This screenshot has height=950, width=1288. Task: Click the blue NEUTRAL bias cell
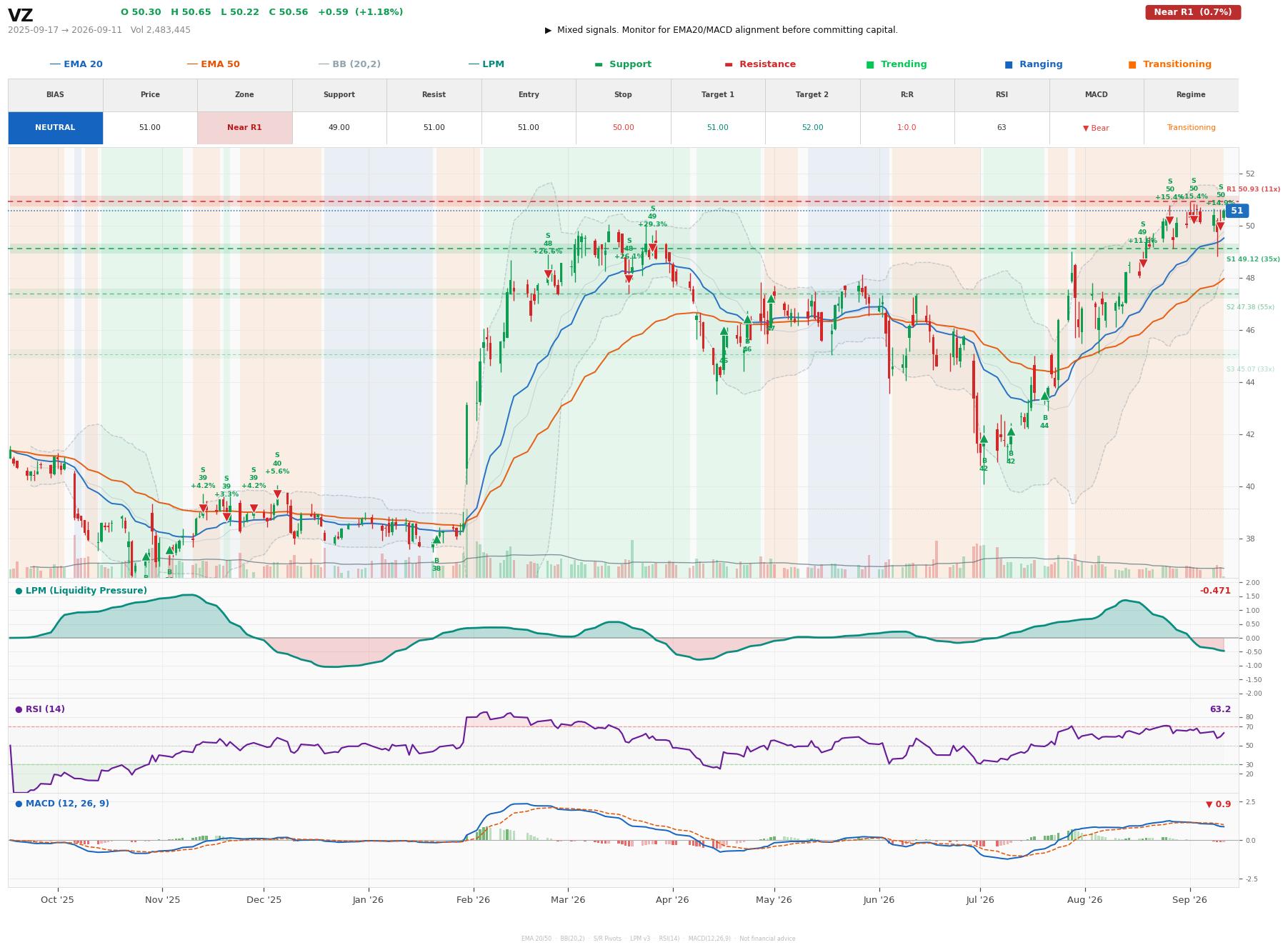pyautogui.click(x=55, y=128)
